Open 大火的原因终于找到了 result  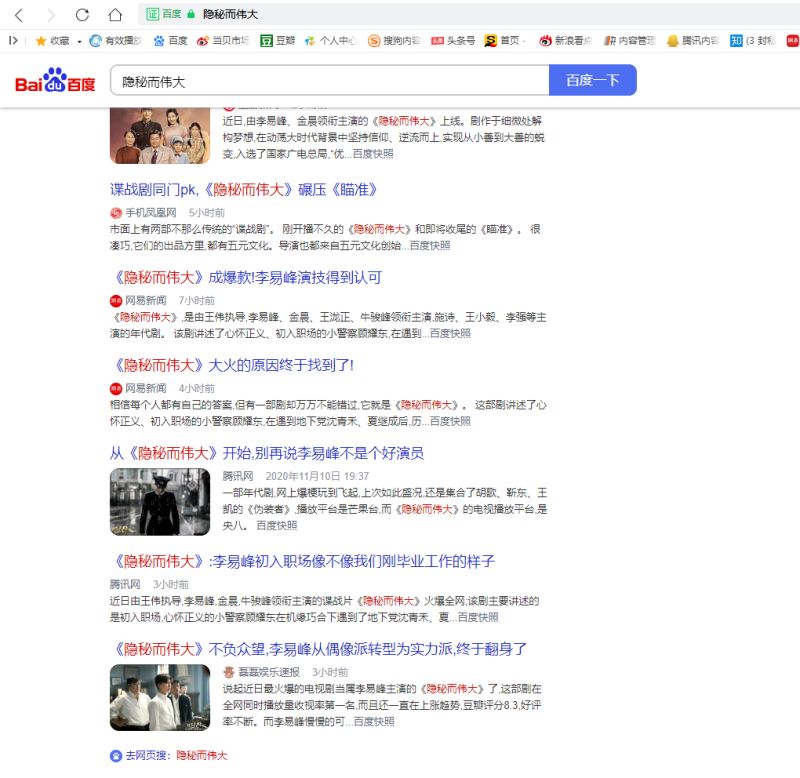click(x=232, y=365)
